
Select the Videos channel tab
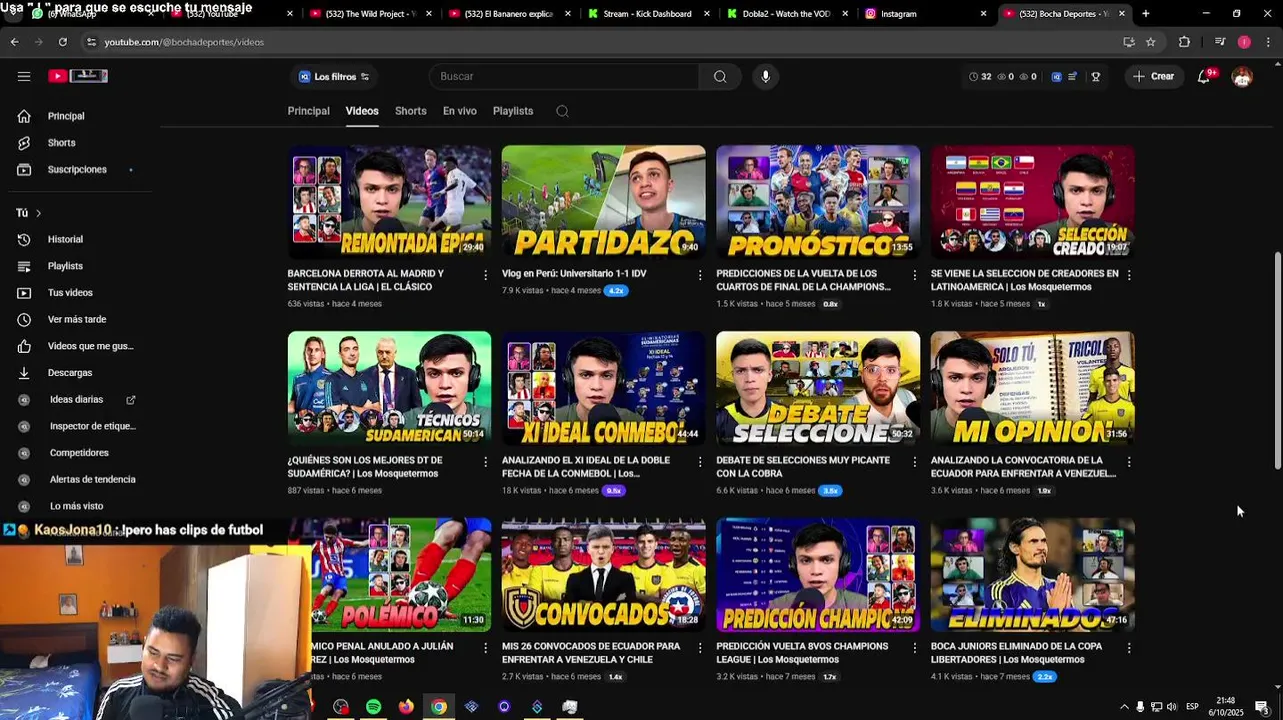362,111
